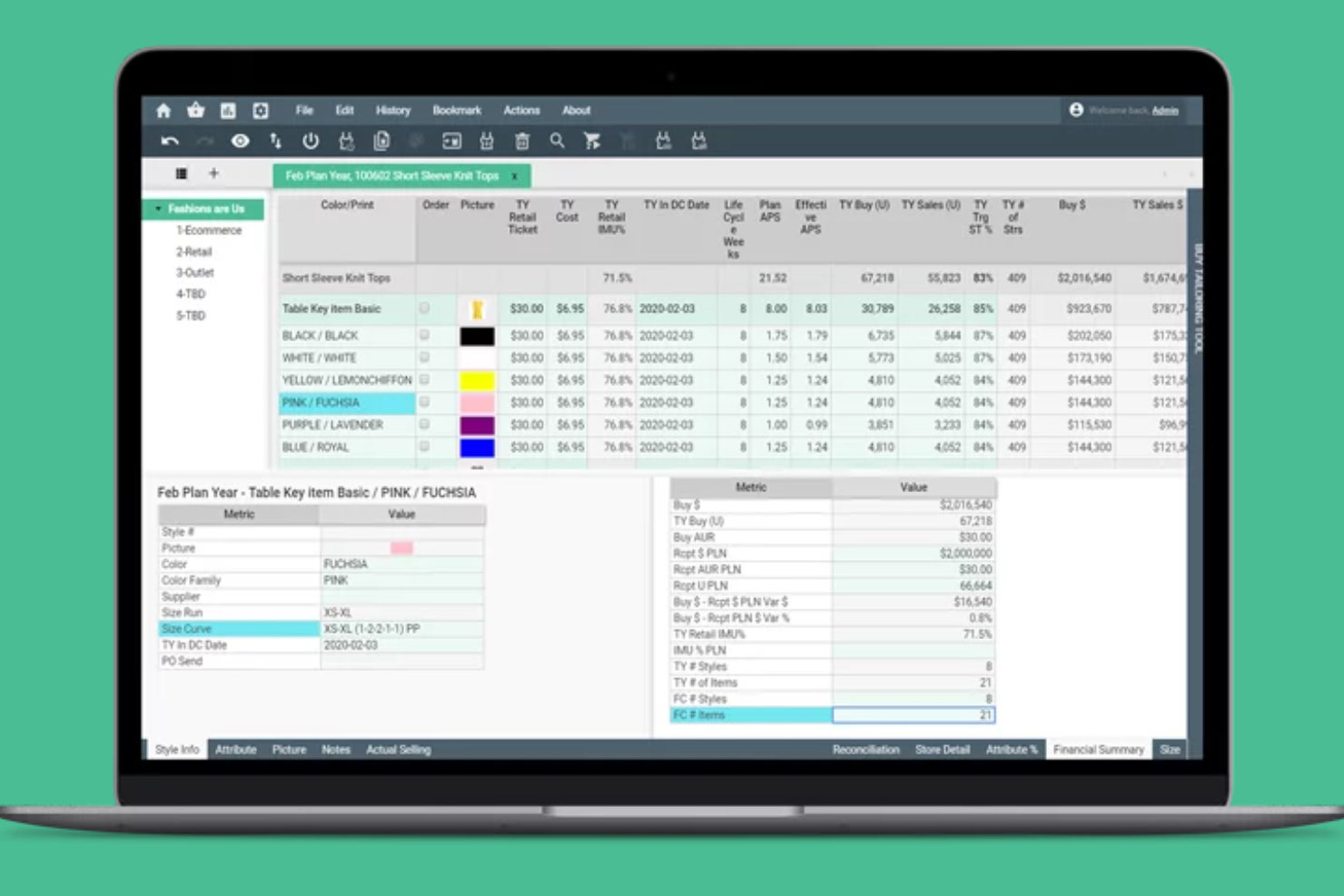Open the shopping basket icon
Image resolution: width=1344 pixels, height=896 pixels.
coord(195,111)
